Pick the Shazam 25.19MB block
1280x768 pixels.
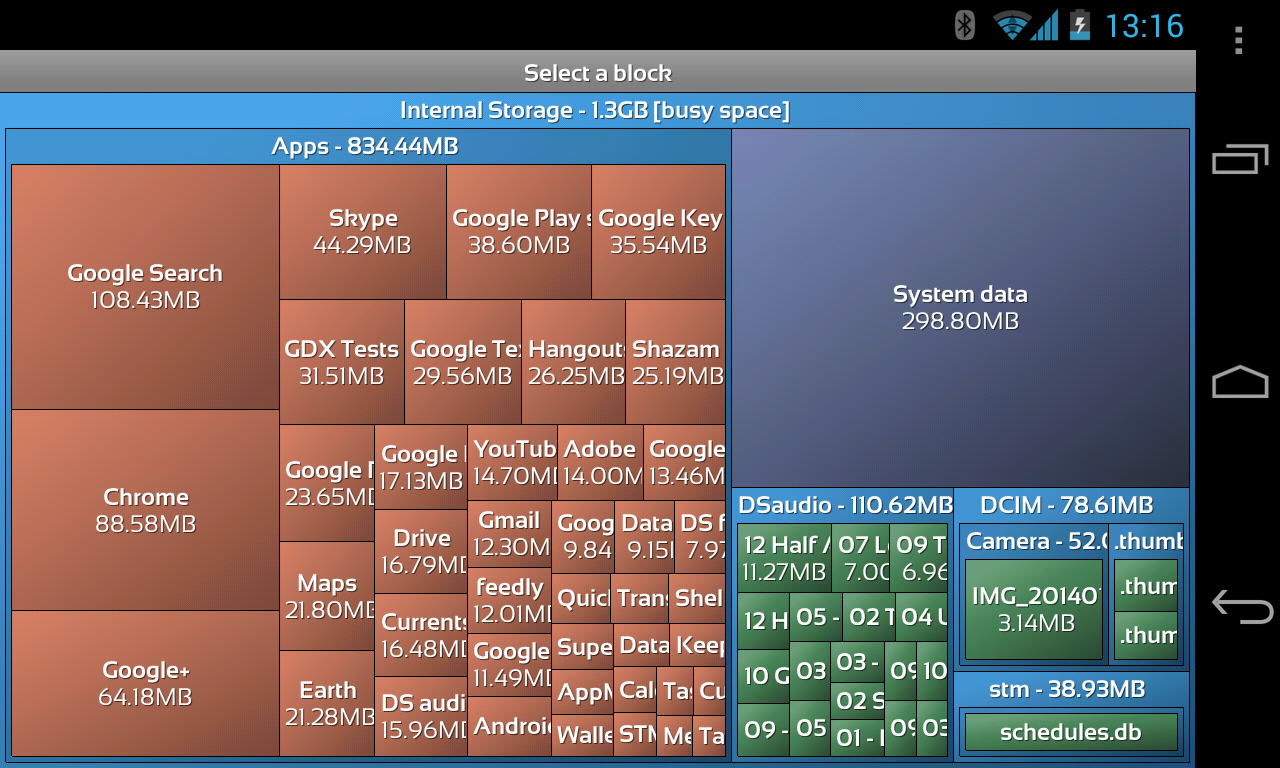pos(676,362)
